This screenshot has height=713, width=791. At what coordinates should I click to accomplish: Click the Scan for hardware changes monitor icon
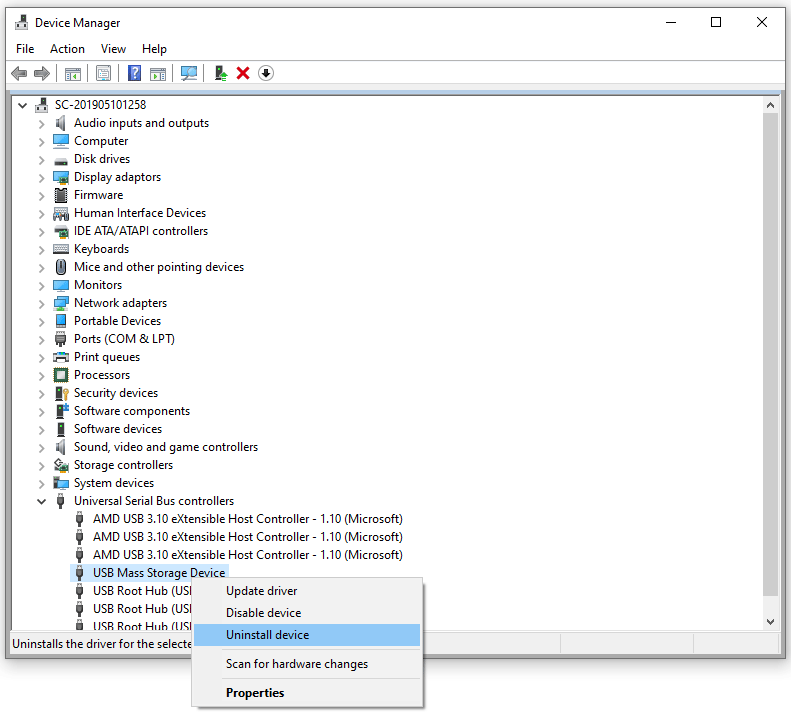point(188,73)
